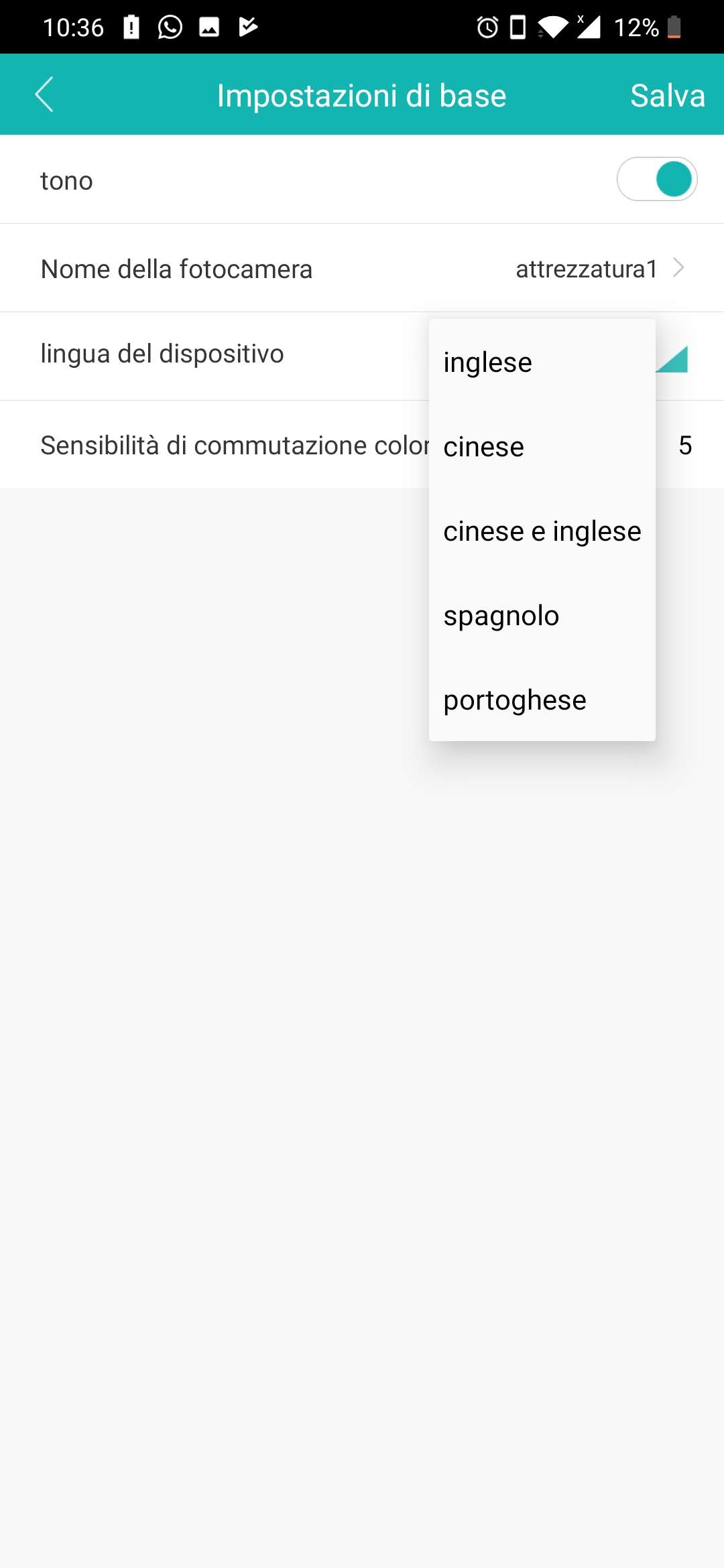Choose cinese in the language list

[x=484, y=447]
